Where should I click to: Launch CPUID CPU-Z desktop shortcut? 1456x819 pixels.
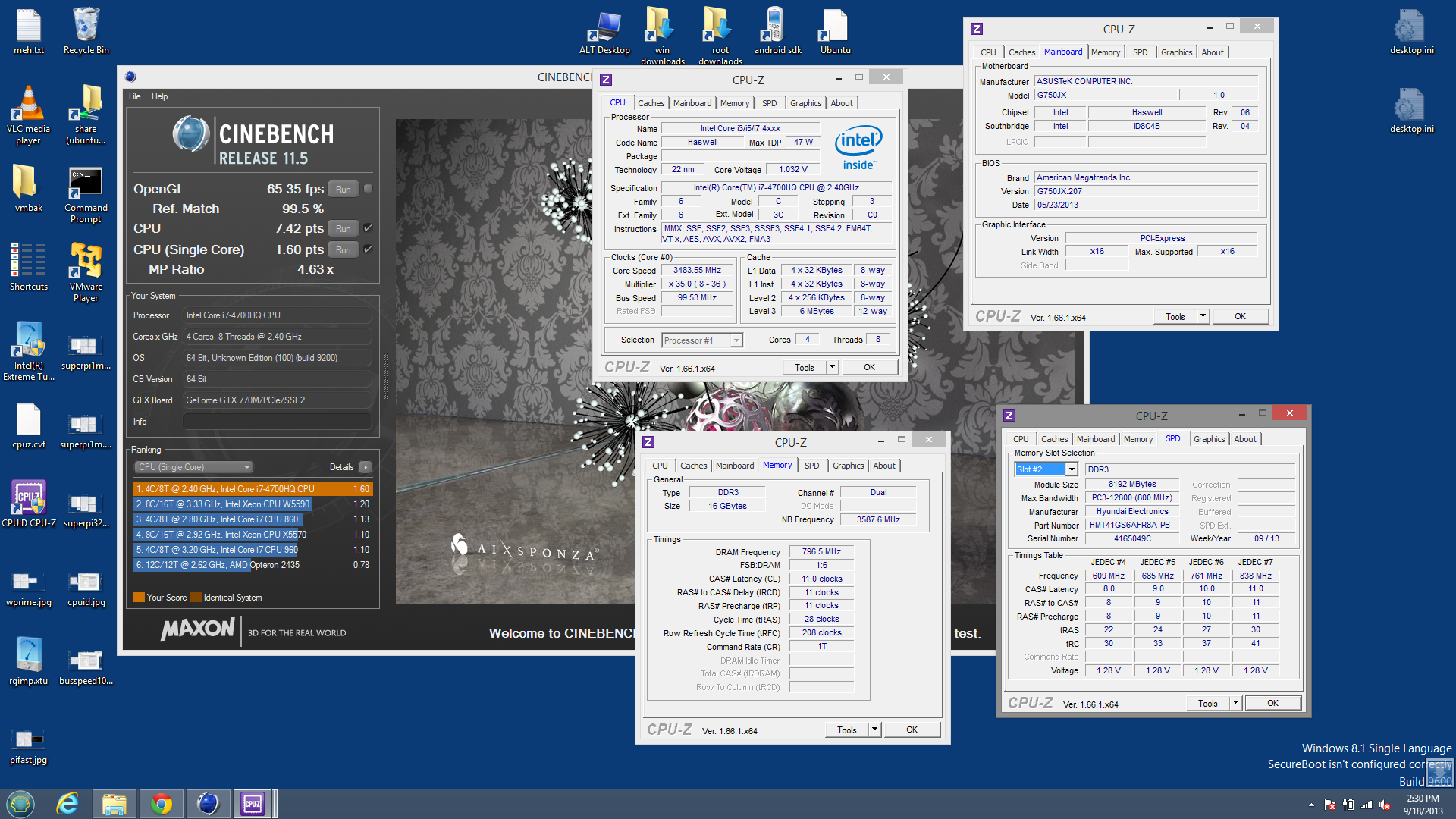click(x=29, y=504)
